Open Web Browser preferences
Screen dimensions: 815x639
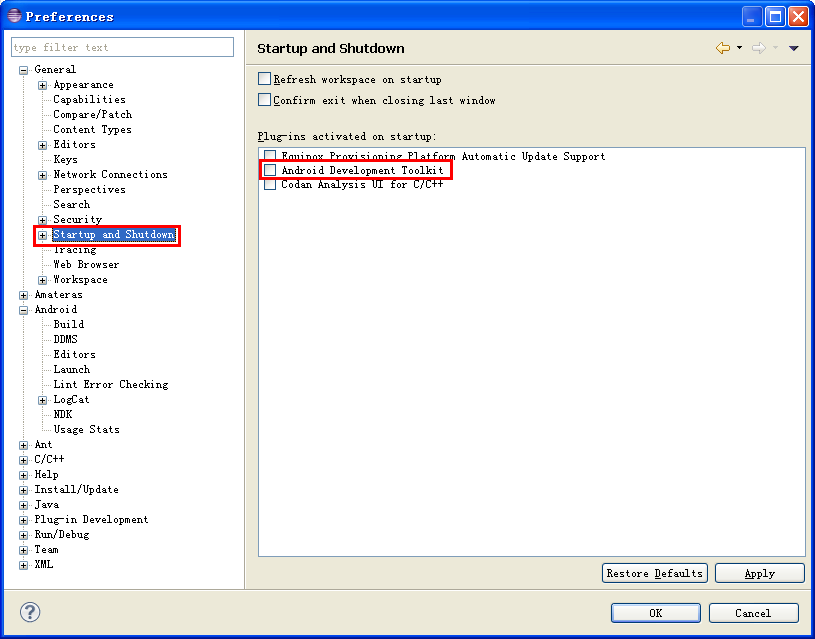(x=86, y=264)
